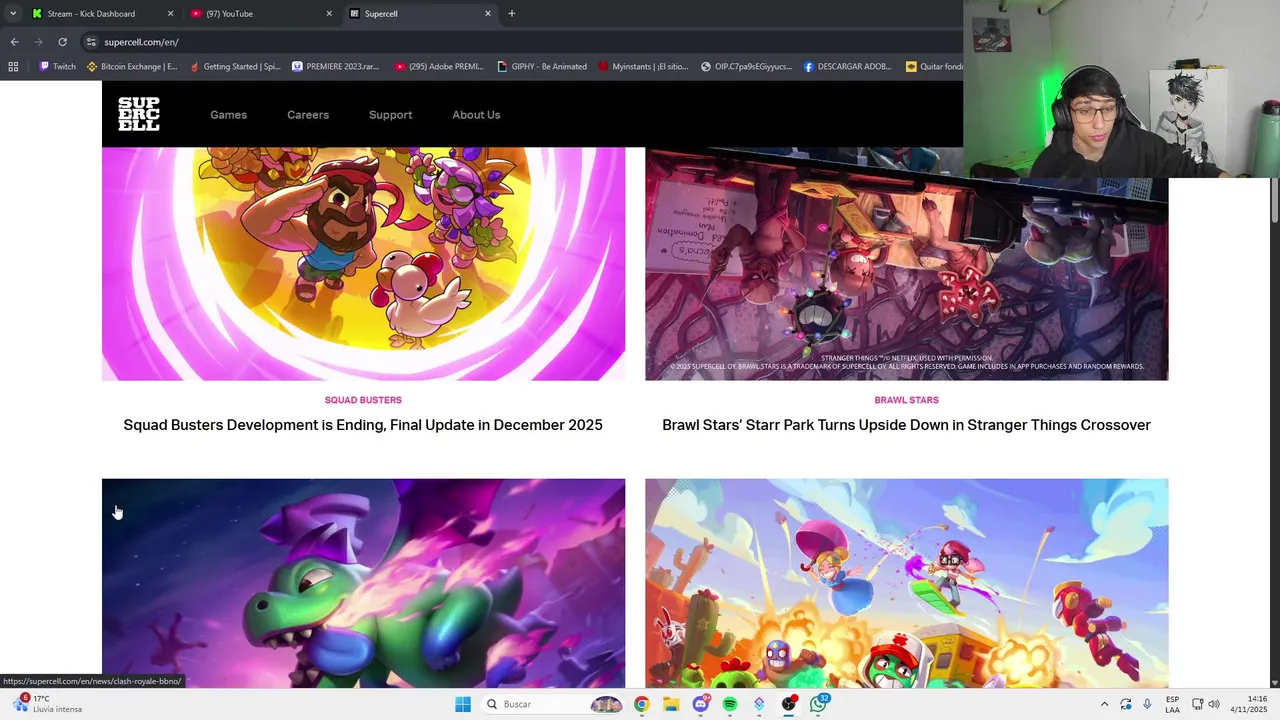Open the OIP.C7pa9sEGiyyucs bookmark
The image size is (1280, 720).
746,66
